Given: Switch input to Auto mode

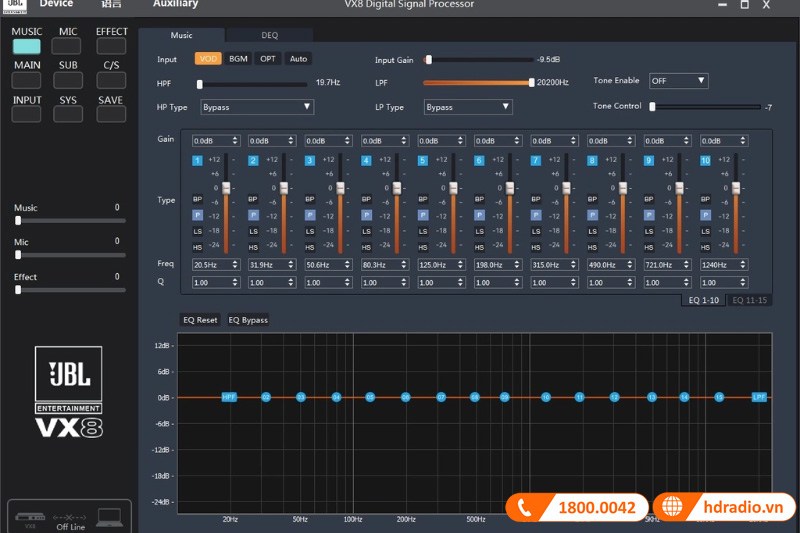Looking at the screenshot, I should 298,59.
